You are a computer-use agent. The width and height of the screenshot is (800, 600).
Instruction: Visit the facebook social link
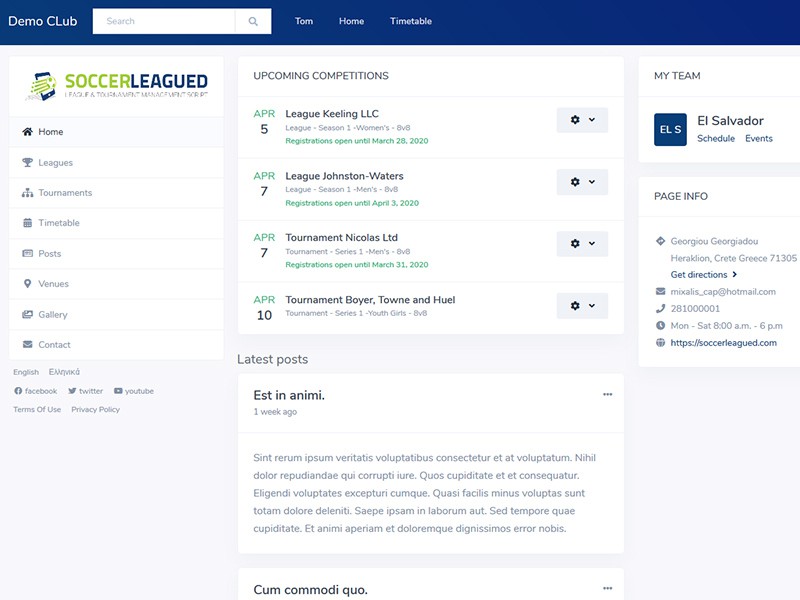pos(36,391)
